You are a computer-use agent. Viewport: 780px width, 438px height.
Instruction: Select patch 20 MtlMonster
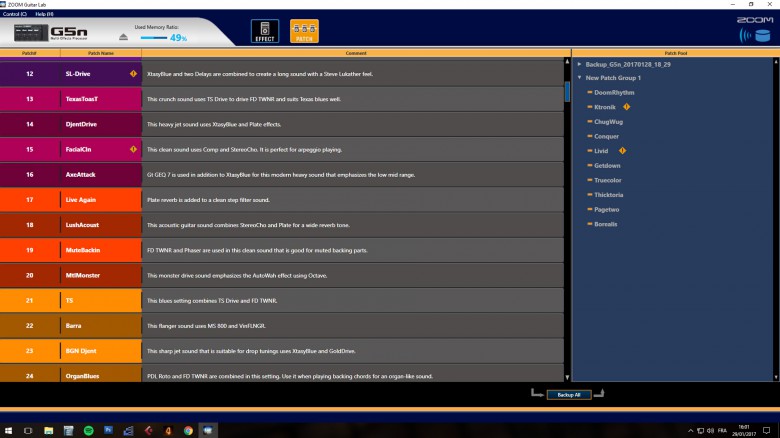click(x=71, y=275)
